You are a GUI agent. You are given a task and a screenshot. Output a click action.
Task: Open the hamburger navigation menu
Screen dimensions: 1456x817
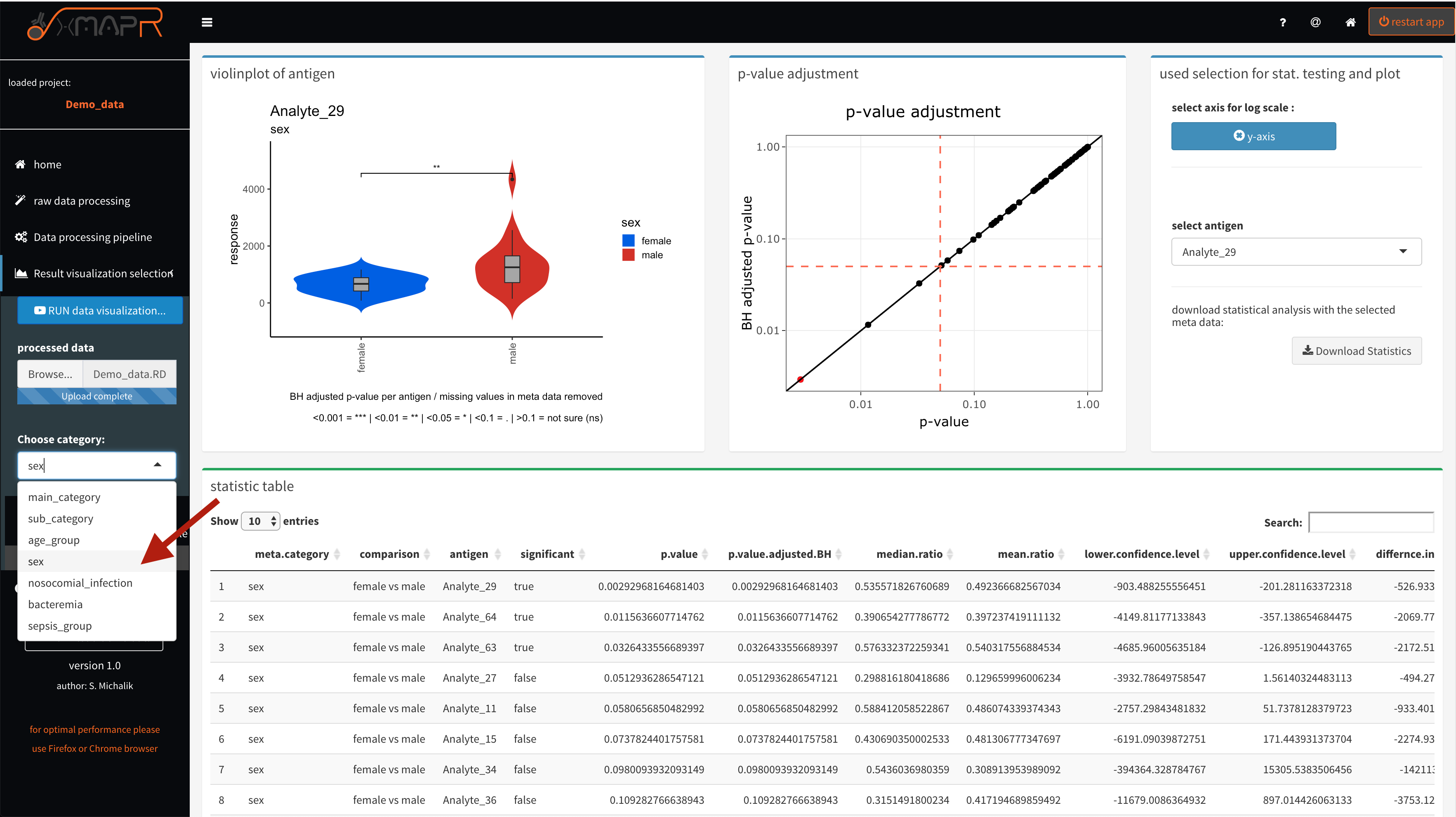(207, 22)
